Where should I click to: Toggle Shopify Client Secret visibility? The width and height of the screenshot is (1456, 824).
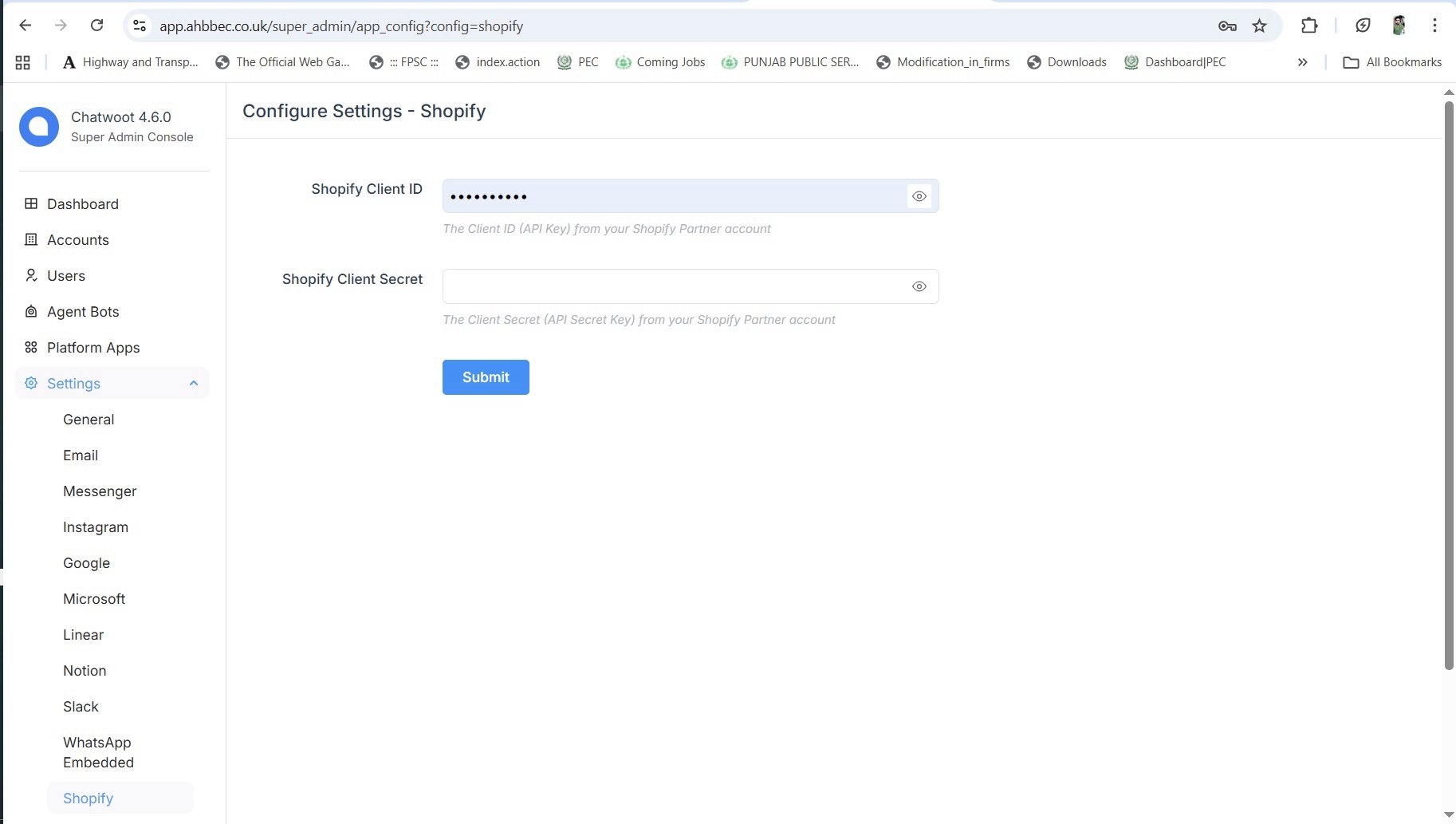point(919,286)
